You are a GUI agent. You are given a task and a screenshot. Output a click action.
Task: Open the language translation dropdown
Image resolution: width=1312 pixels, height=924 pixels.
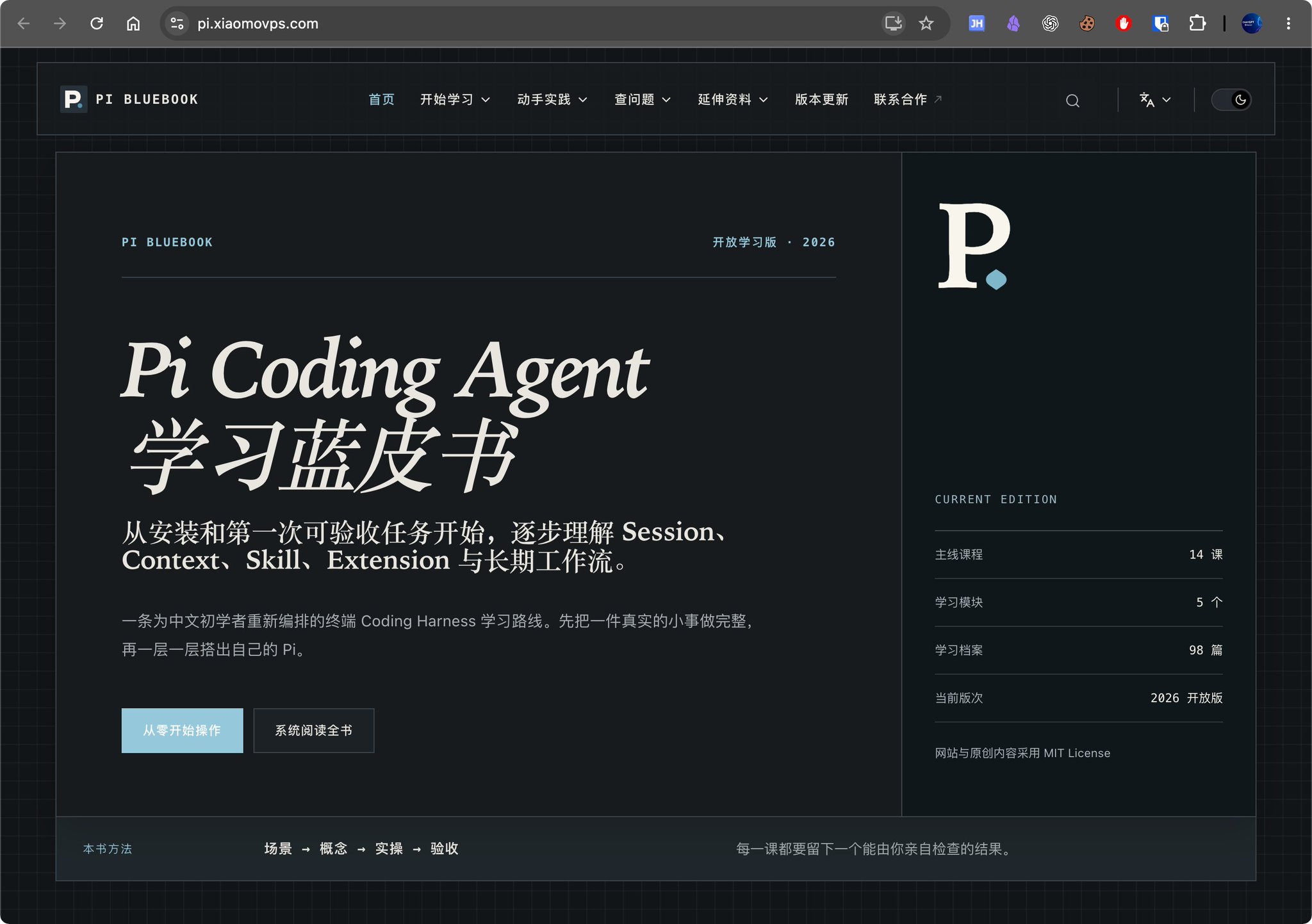(x=1155, y=100)
